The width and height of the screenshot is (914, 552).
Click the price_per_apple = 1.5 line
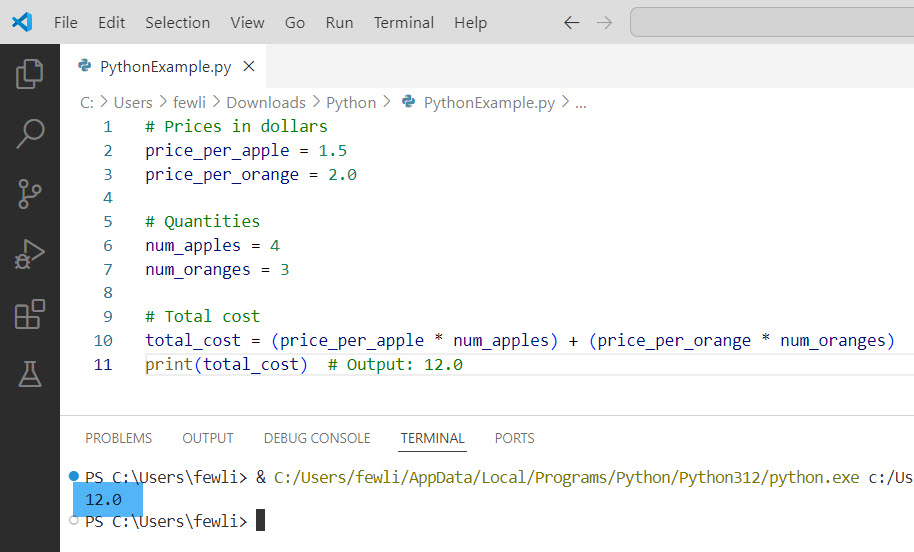coord(246,150)
